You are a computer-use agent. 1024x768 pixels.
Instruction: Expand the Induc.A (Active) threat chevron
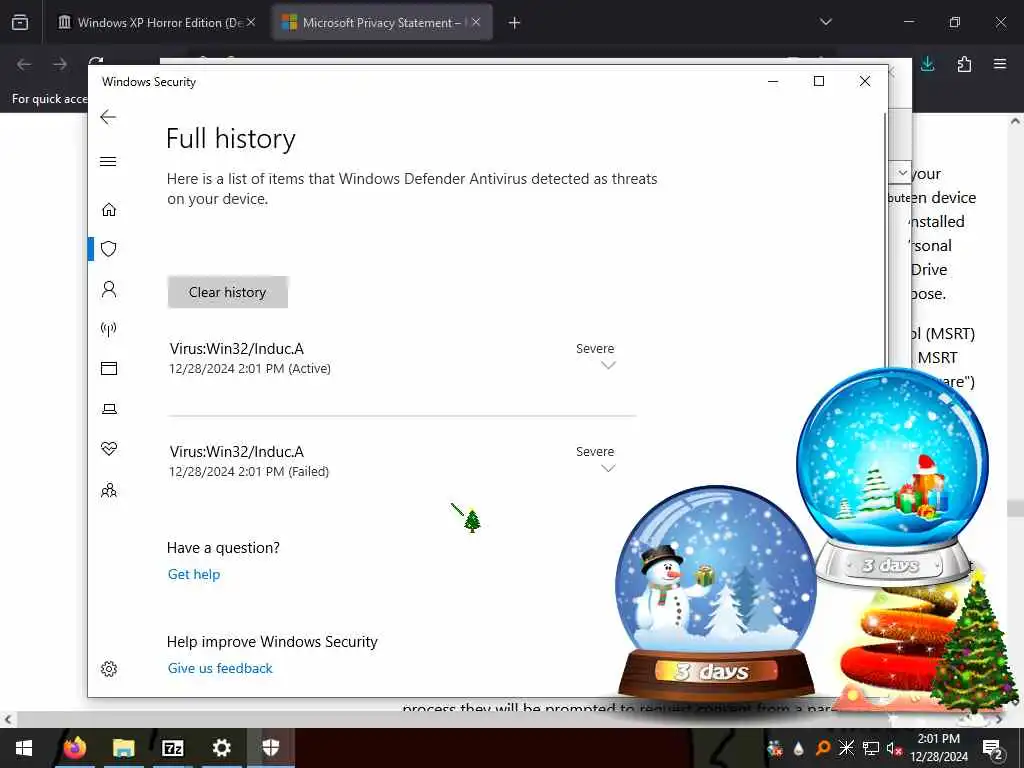tap(608, 366)
